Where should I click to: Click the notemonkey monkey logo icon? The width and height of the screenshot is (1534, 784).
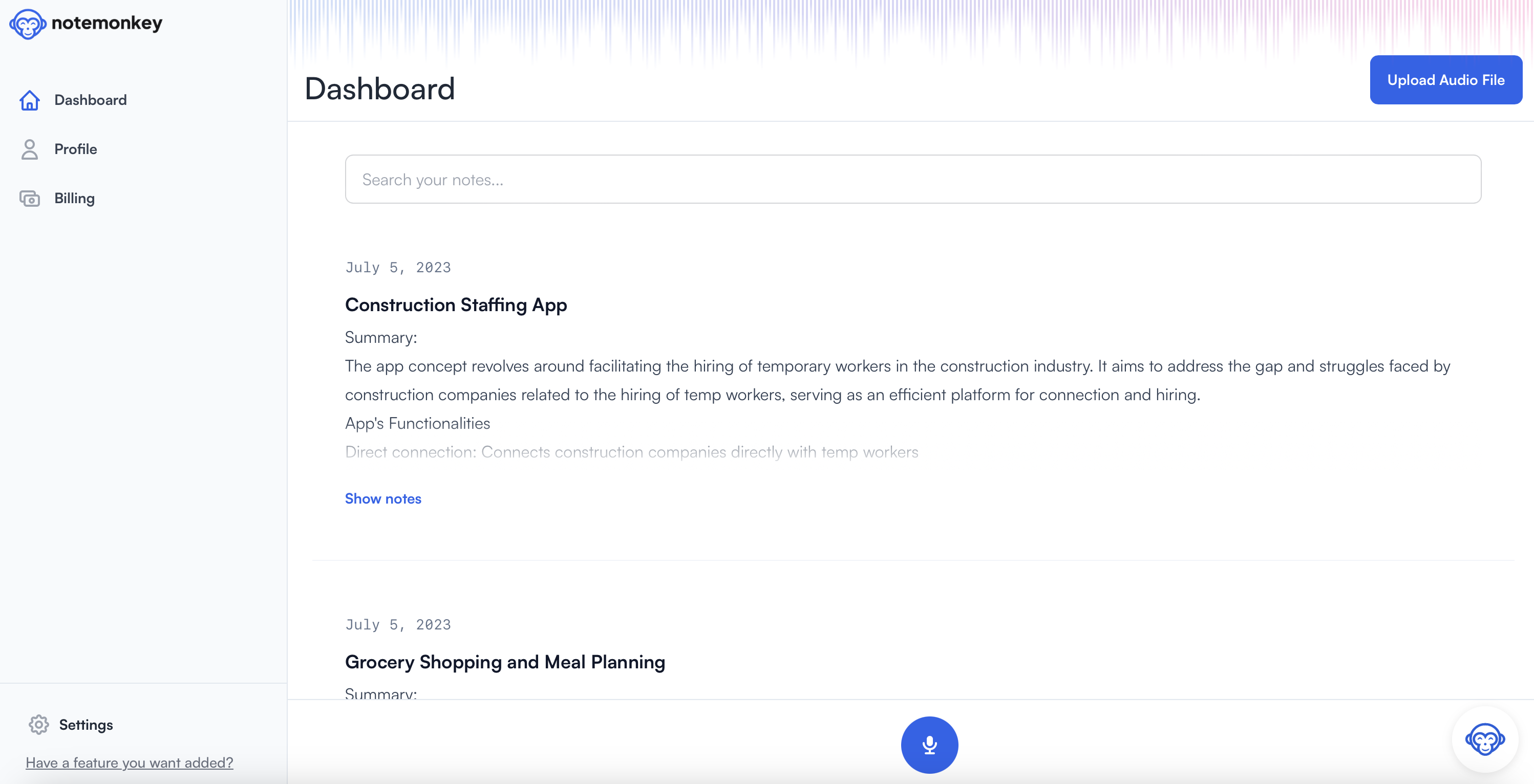(x=28, y=24)
